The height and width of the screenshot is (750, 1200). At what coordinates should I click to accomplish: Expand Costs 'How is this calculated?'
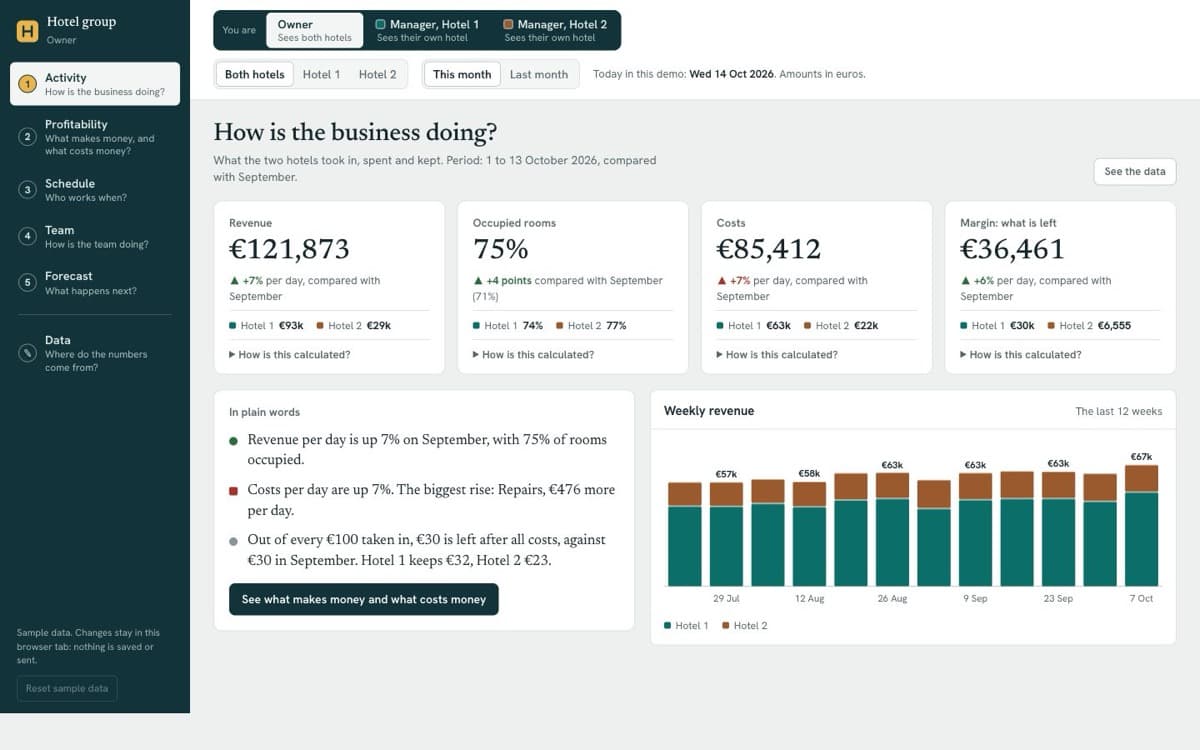pyautogui.click(x=777, y=354)
